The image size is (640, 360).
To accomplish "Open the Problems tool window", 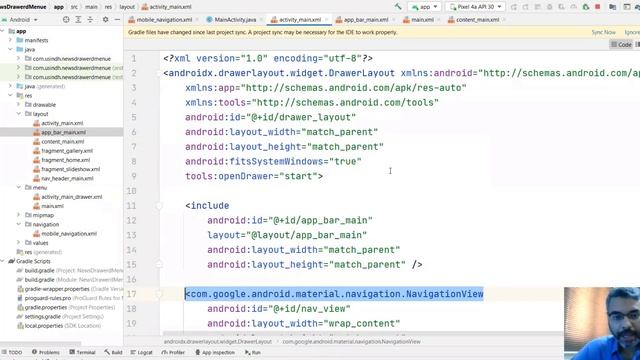I will (46, 352).
